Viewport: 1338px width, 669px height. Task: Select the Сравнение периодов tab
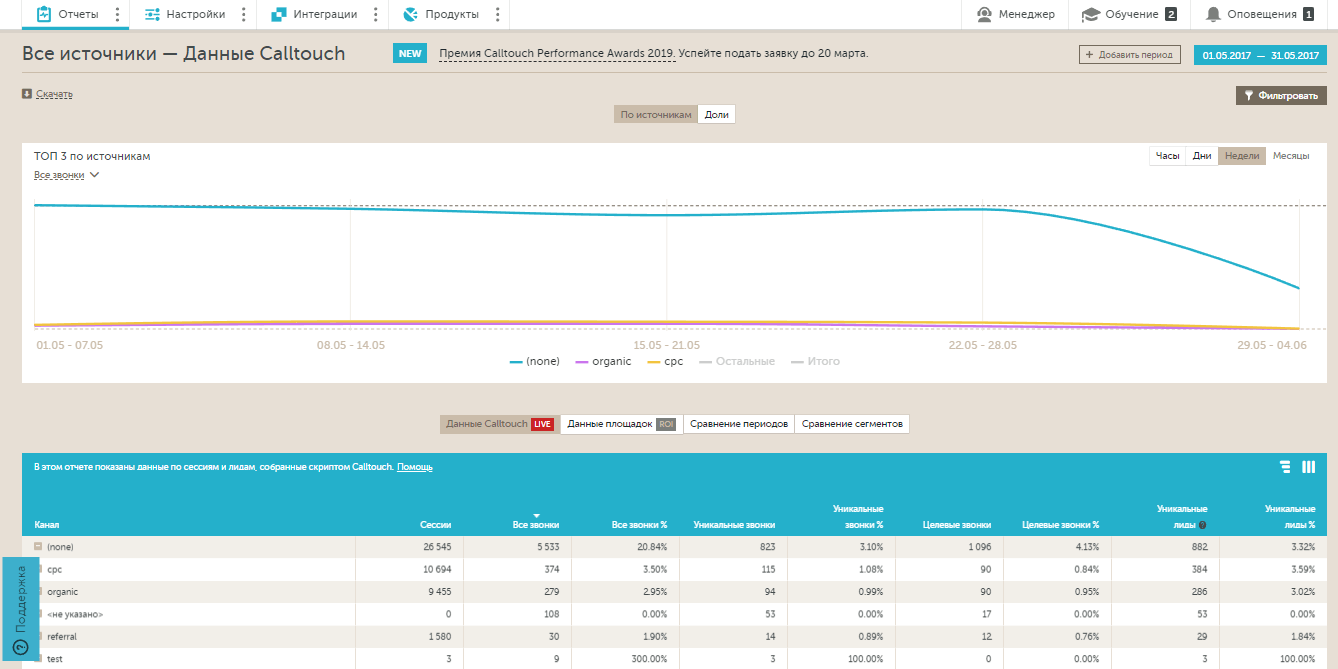point(739,424)
